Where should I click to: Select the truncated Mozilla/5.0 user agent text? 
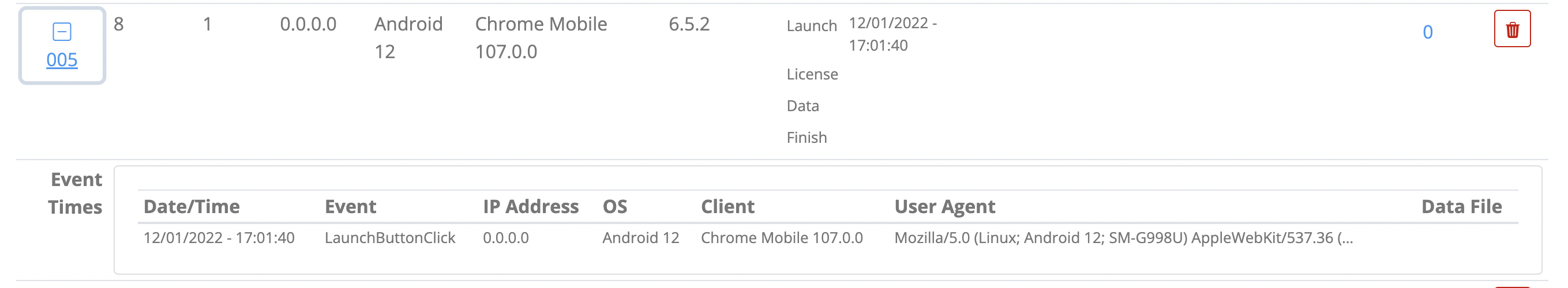pos(1124,237)
